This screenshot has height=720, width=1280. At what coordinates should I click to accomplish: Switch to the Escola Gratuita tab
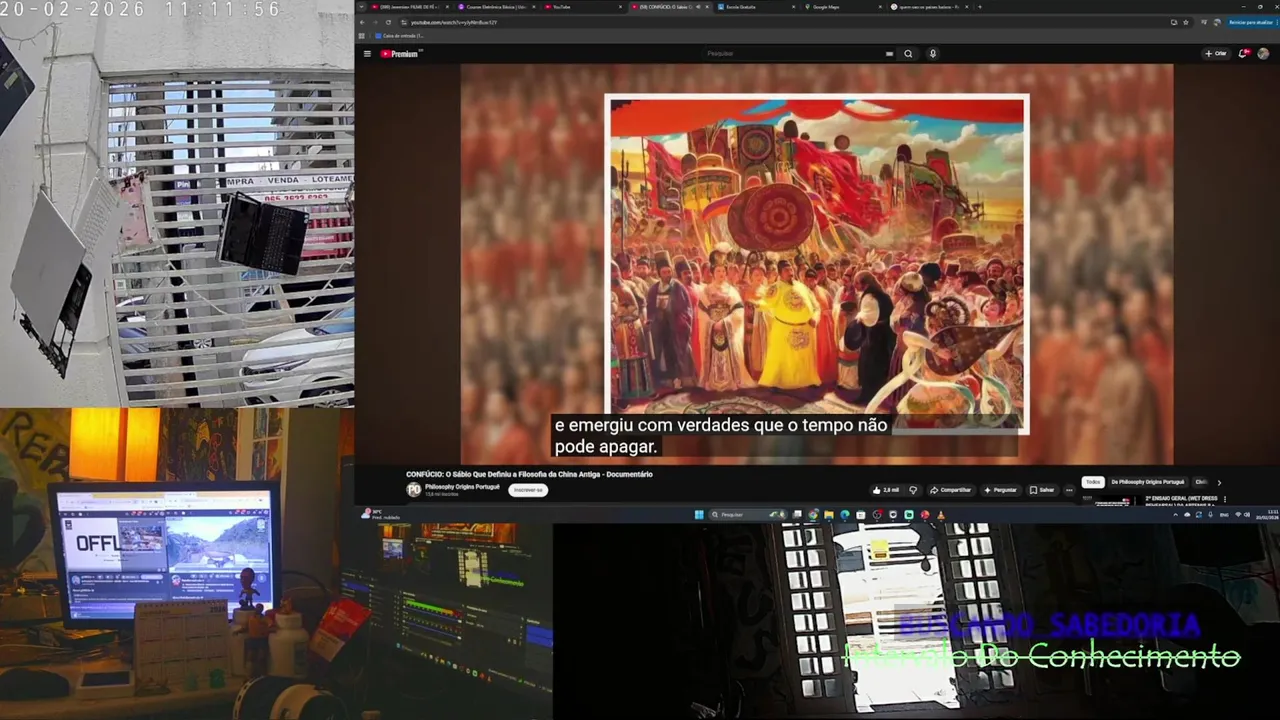click(x=756, y=7)
